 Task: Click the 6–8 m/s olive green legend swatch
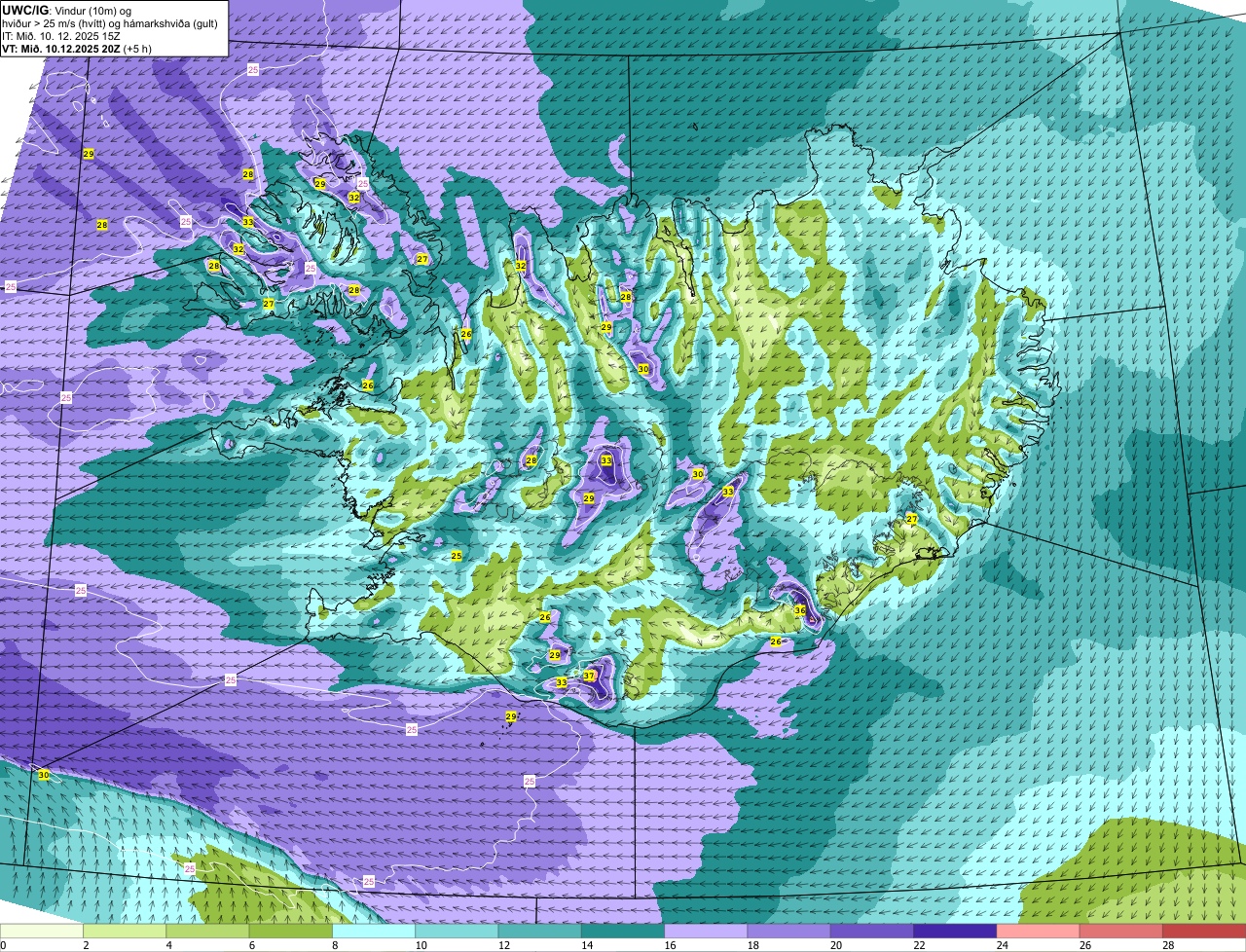[x=293, y=931]
